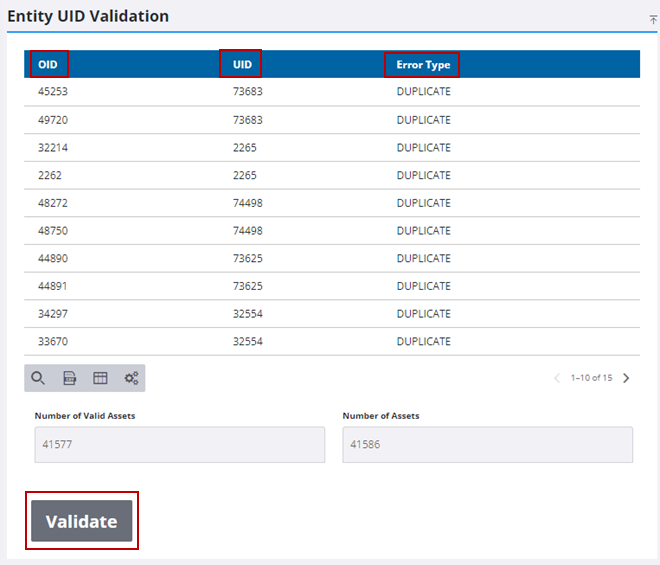
Task: Sort by the UID column header
Action: [242, 64]
